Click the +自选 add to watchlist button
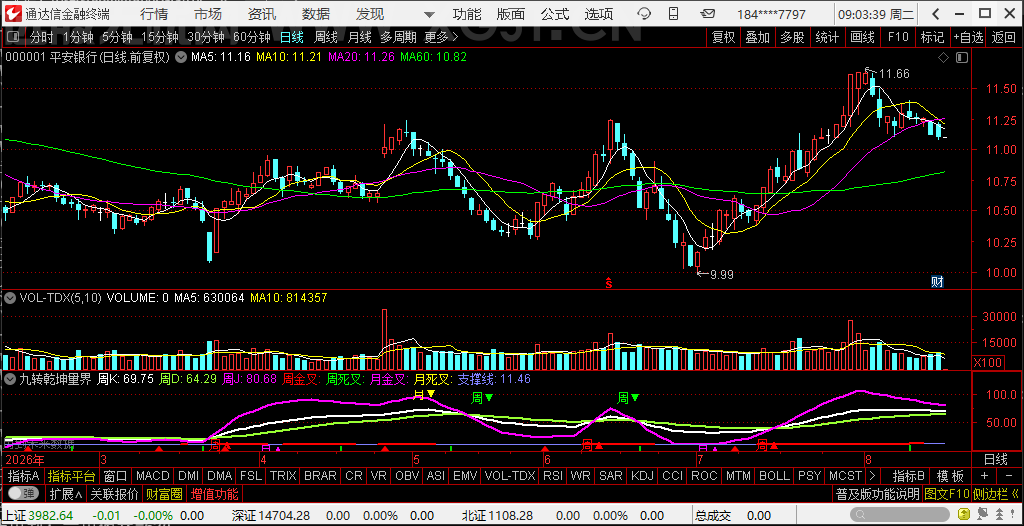Viewport: 1024px width, 526px height. 968,38
